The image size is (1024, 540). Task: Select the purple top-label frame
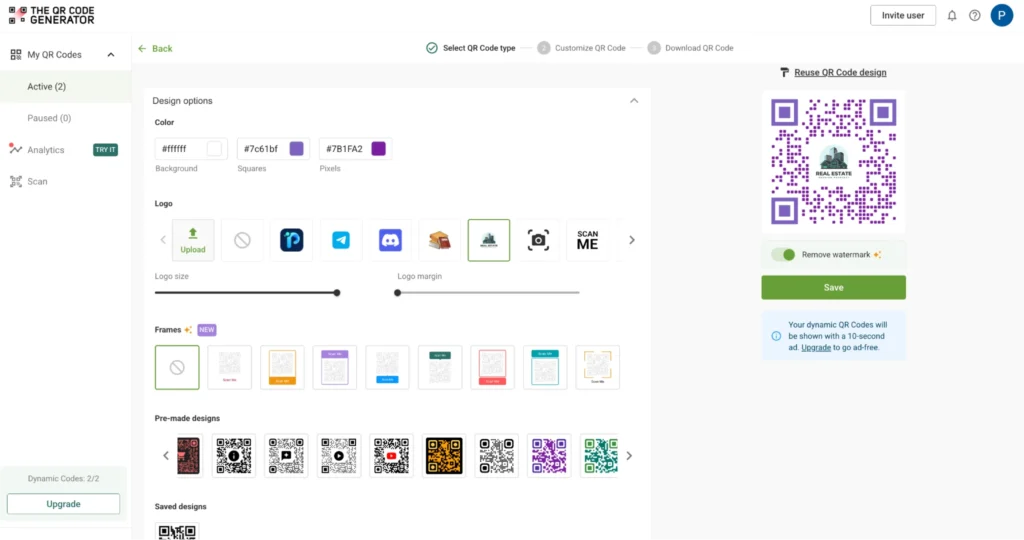[x=334, y=368]
